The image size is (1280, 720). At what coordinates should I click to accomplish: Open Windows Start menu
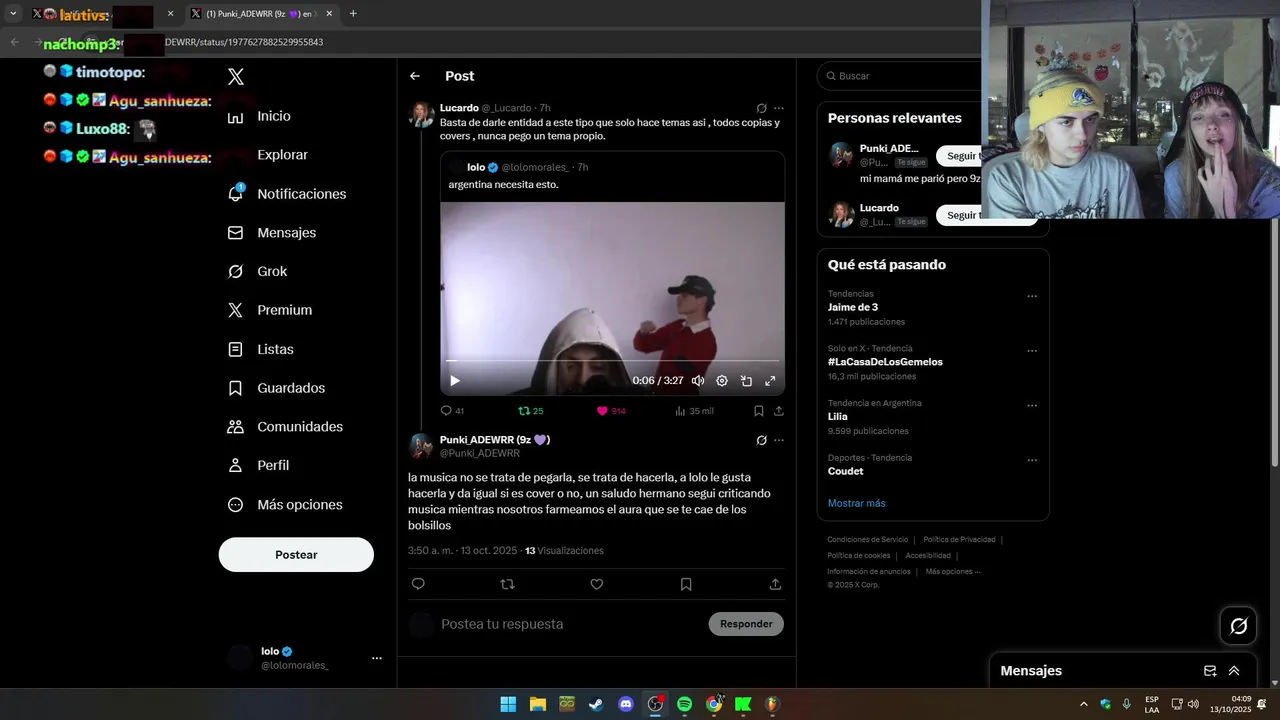(508, 704)
